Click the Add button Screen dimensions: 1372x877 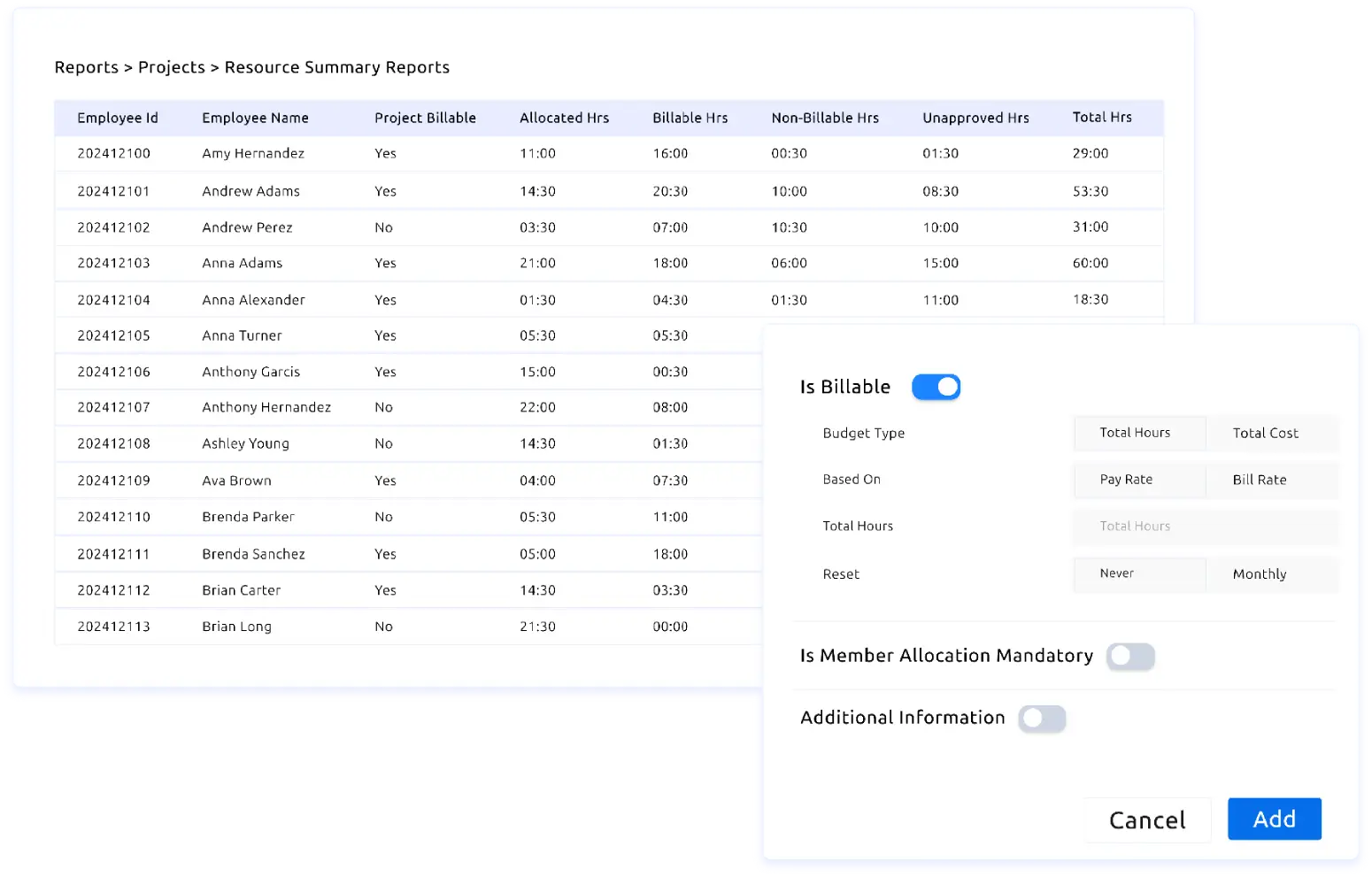tap(1274, 819)
